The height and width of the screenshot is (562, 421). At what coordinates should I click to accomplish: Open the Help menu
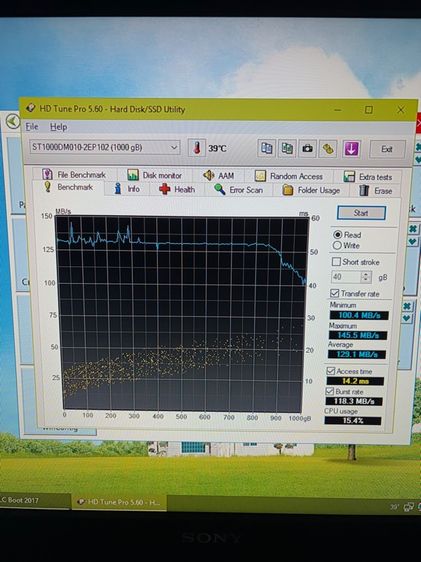[58, 127]
